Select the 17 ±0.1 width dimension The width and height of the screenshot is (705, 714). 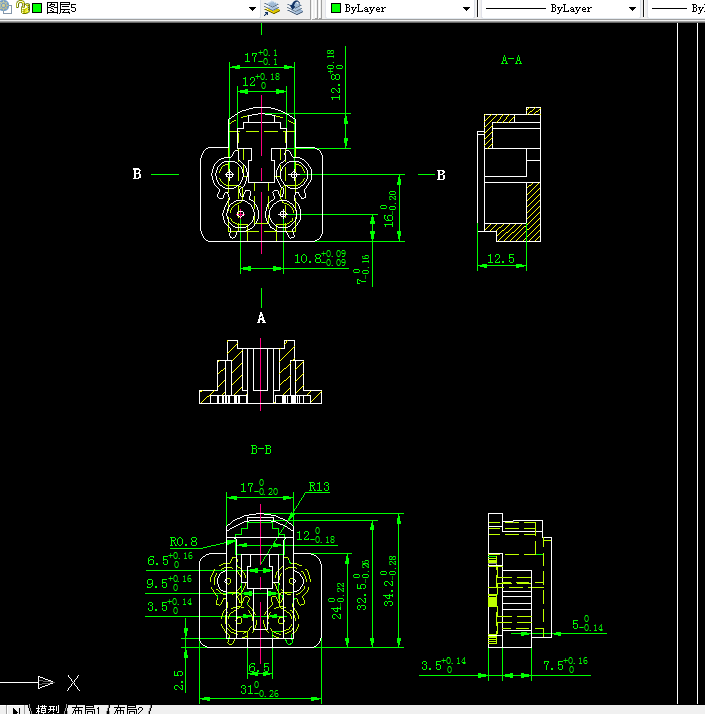(261, 57)
